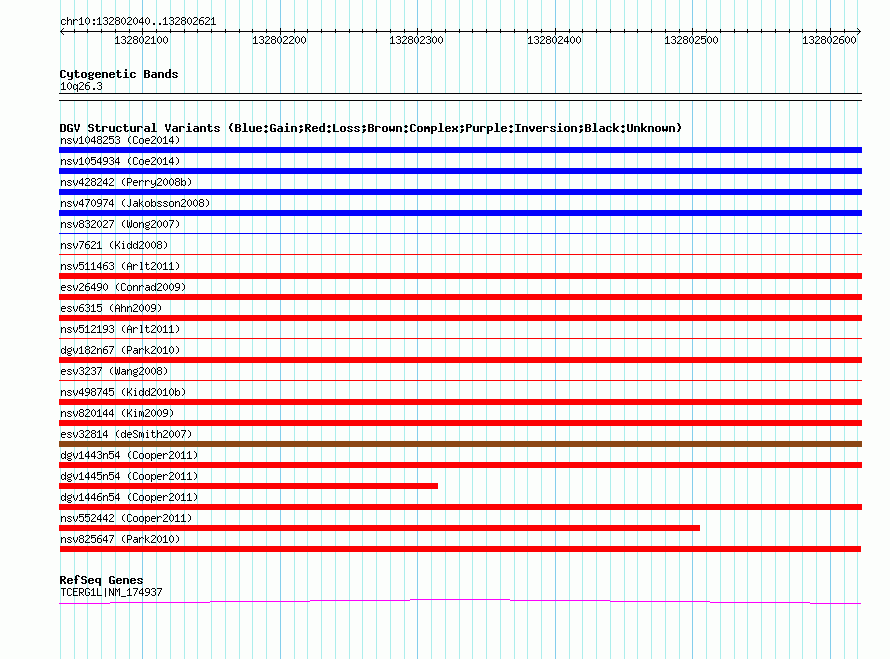Click the red bar under esv26490
The image size is (890, 659).
(460, 297)
